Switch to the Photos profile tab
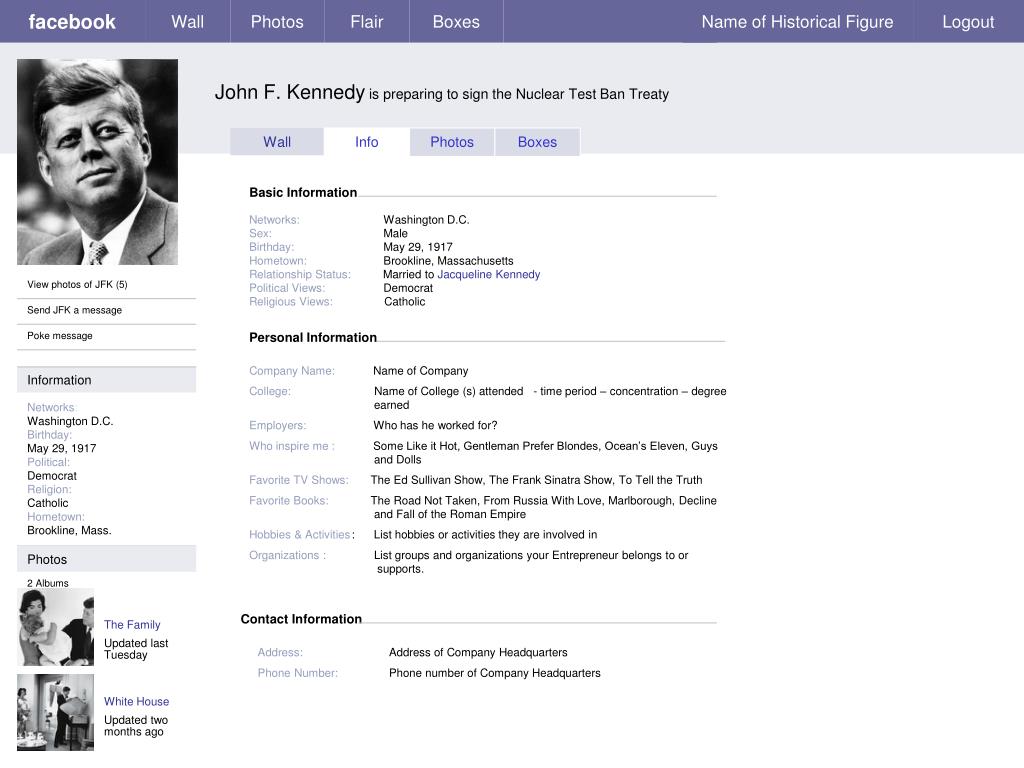The width and height of the screenshot is (1024, 768). (452, 142)
